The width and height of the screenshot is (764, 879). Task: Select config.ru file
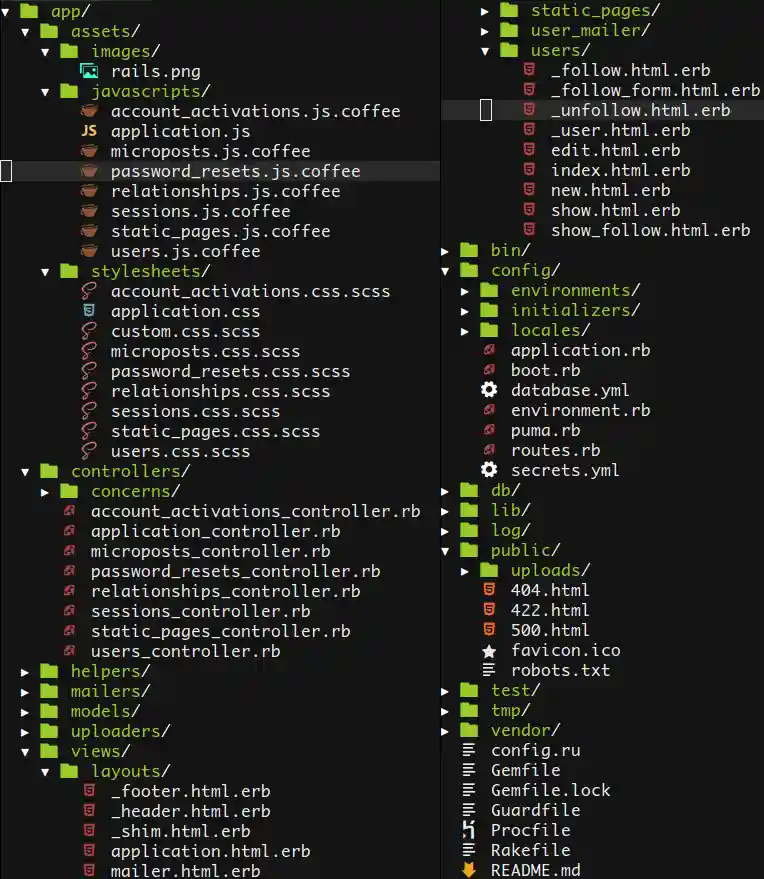point(535,750)
